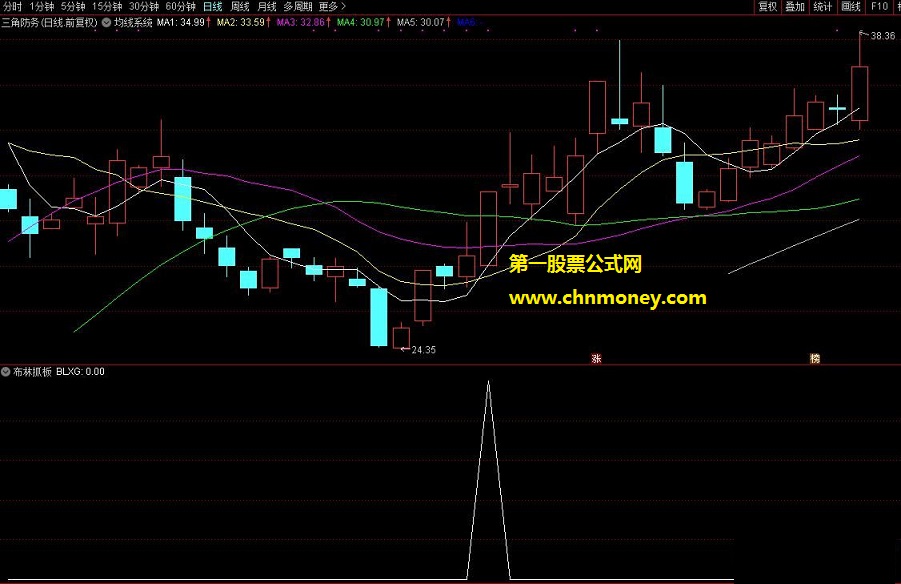Click the 均线系统 indicator label
The width and height of the screenshot is (901, 584).
click(x=133, y=22)
